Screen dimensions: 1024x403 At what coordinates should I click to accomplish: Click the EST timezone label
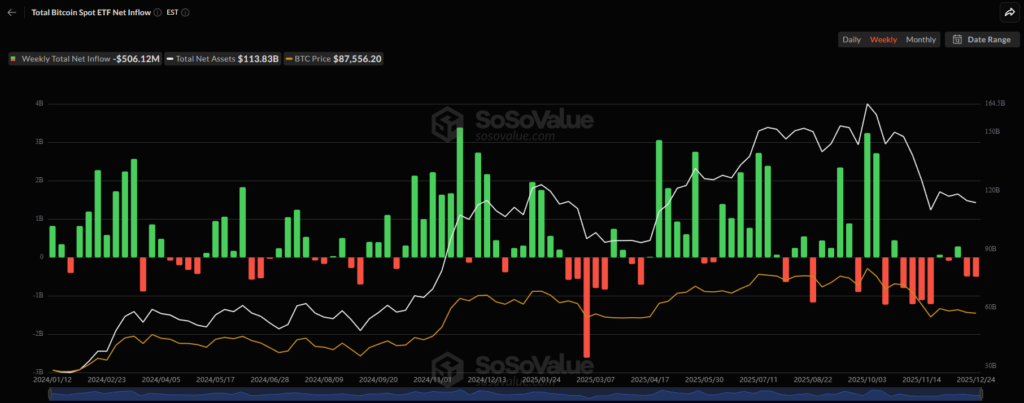coord(173,12)
